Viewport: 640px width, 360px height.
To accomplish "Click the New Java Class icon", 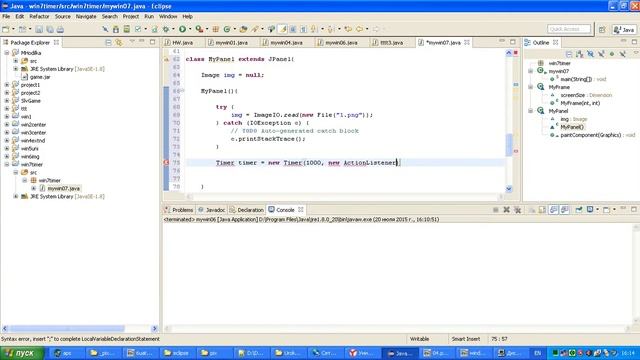I will pos(227,29).
